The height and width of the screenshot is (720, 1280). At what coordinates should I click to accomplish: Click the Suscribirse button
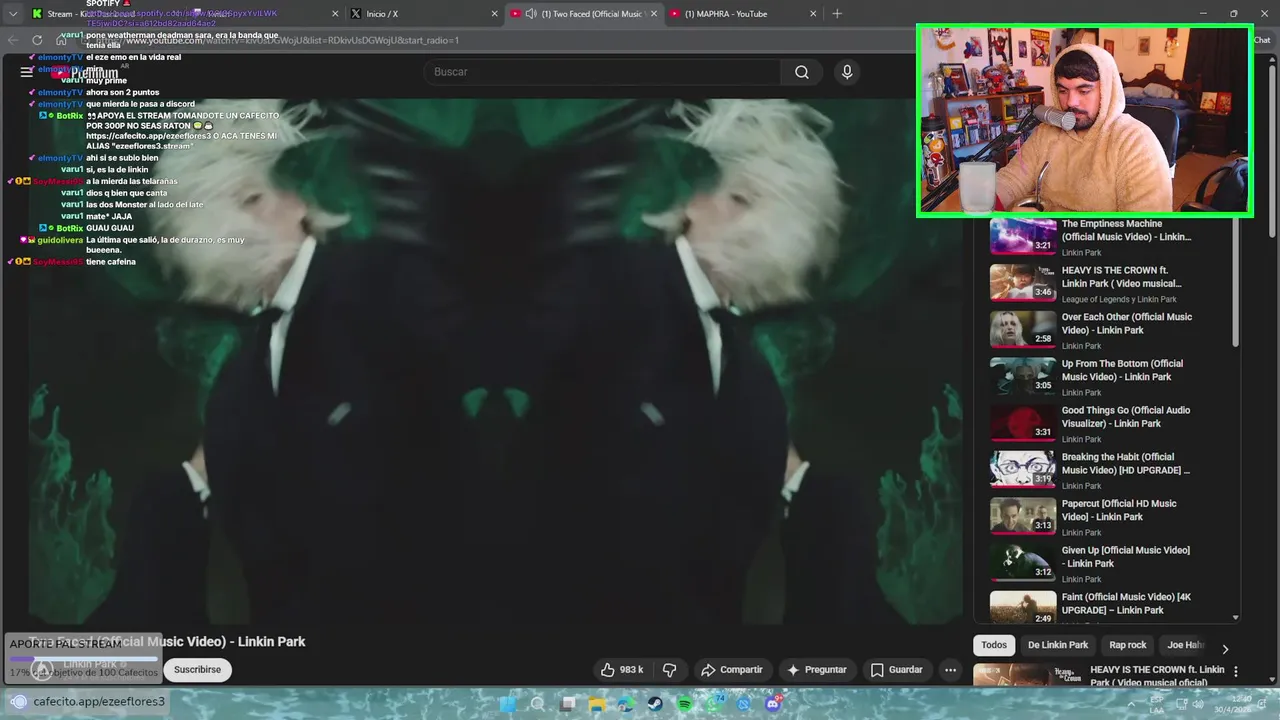(197, 670)
